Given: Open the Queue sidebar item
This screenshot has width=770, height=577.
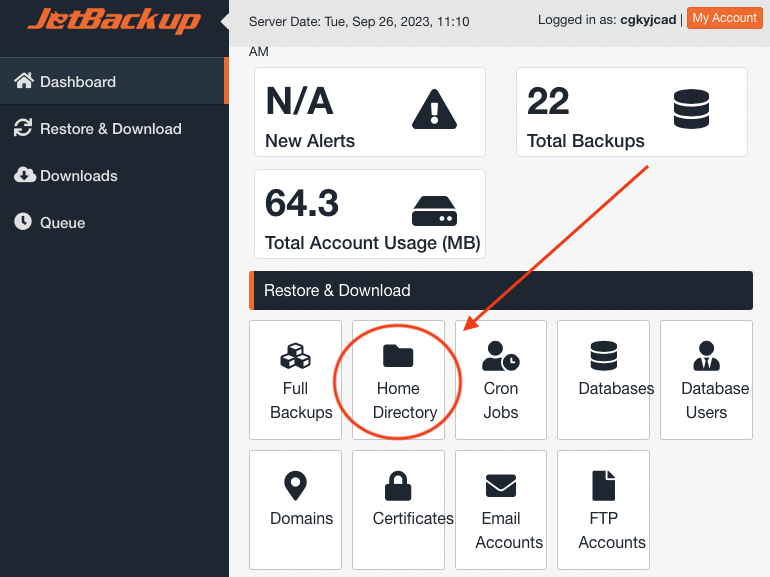Looking at the screenshot, I should (x=114, y=222).
